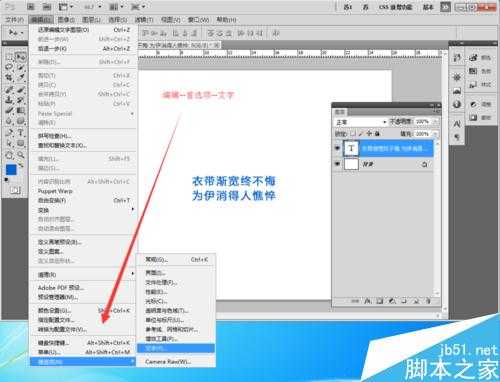Select the Clone Stamp tool

click(x=9, y=100)
